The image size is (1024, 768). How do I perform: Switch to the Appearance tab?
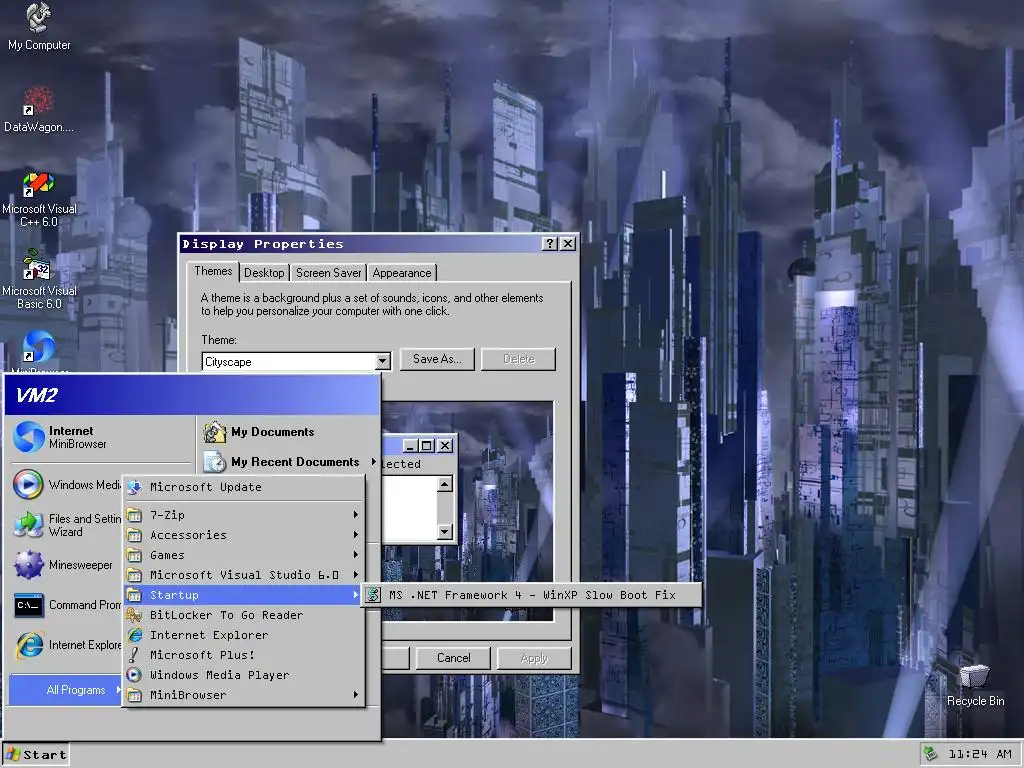(x=402, y=273)
